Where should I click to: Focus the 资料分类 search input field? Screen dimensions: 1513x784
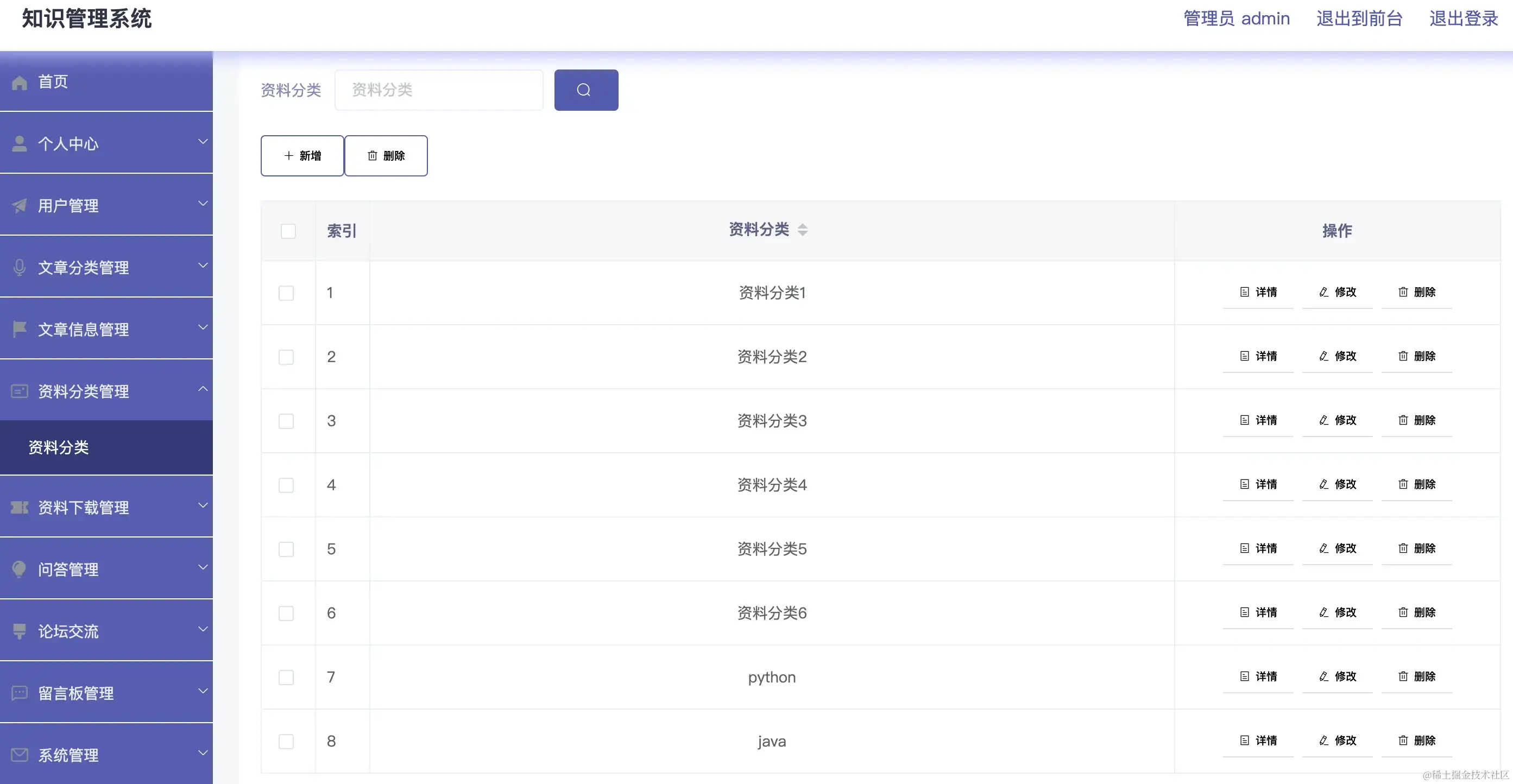(439, 90)
